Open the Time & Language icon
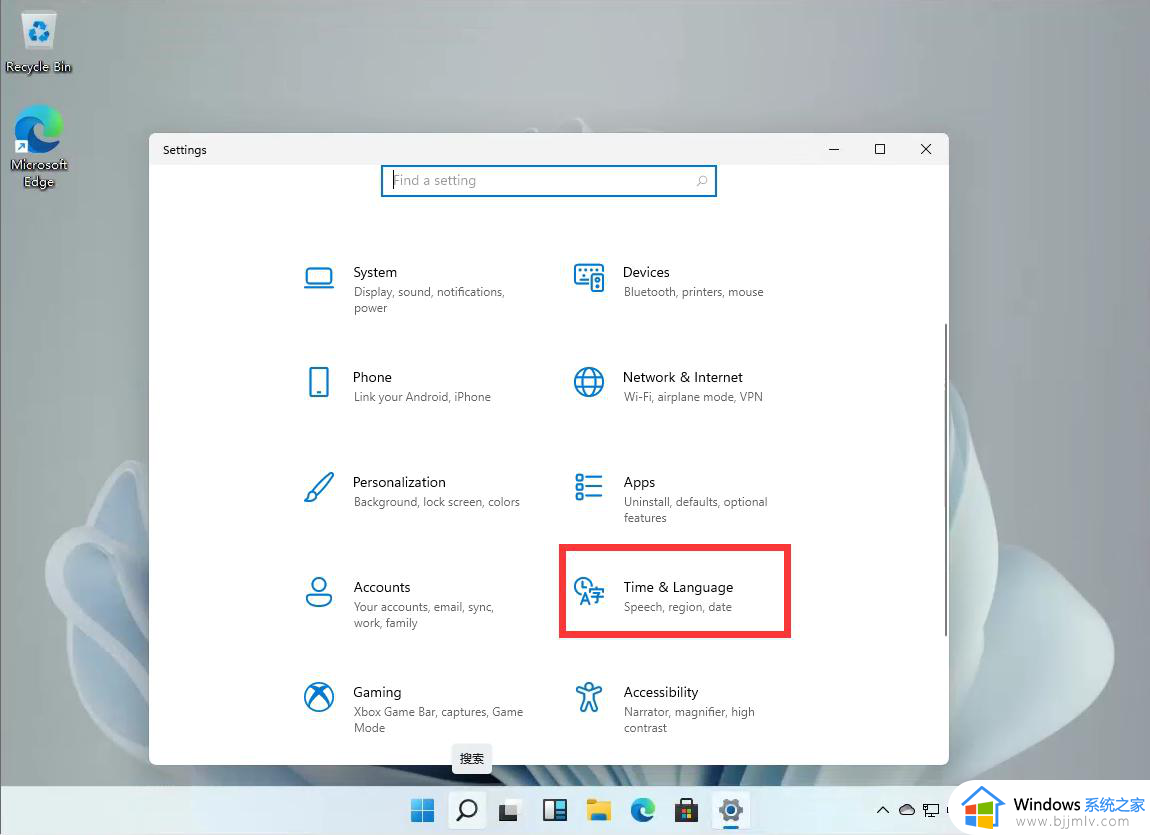The height and width of the screenshot is (835, 1150). point(589,592)
